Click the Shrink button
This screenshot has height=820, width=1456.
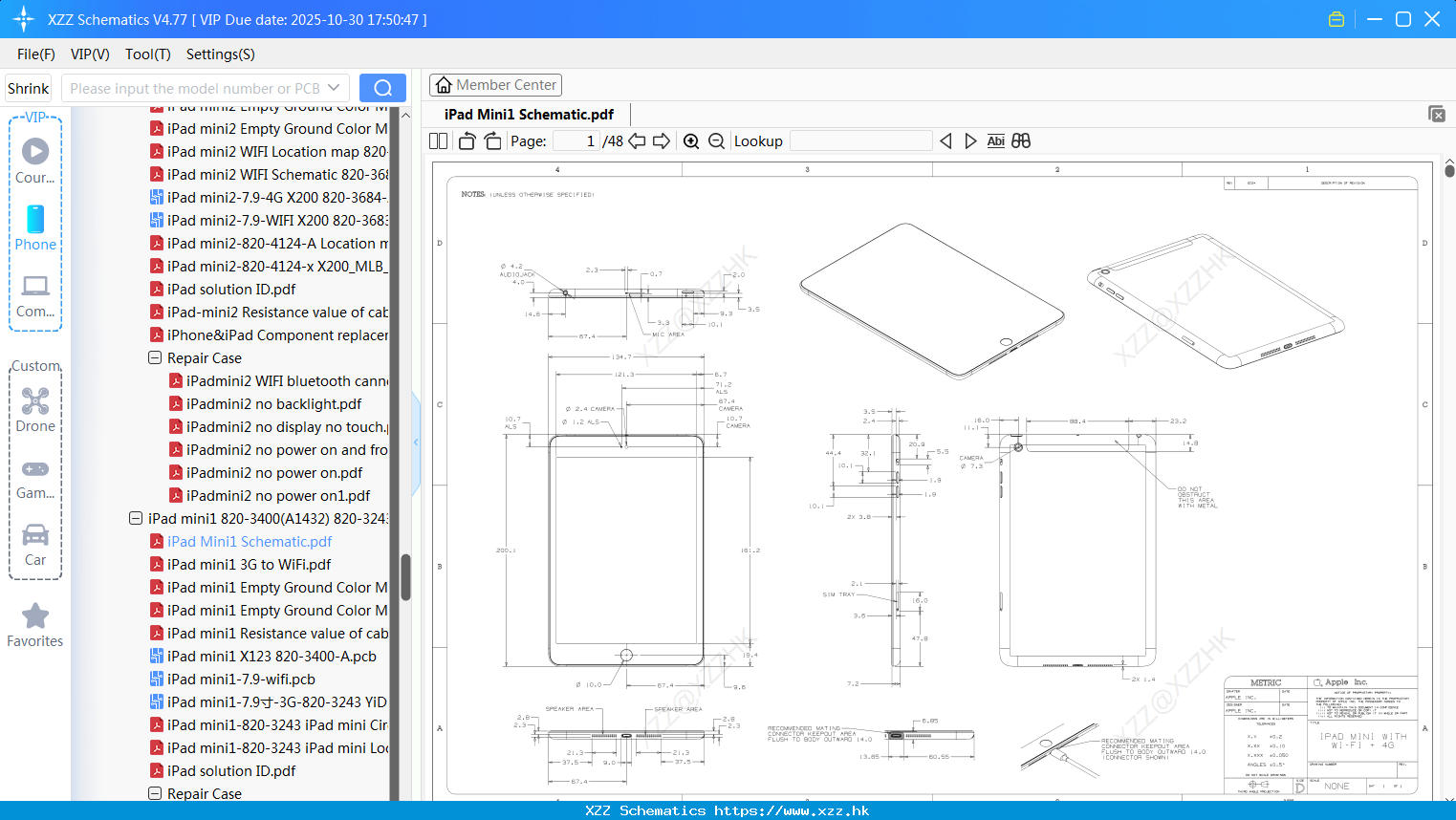28,88
